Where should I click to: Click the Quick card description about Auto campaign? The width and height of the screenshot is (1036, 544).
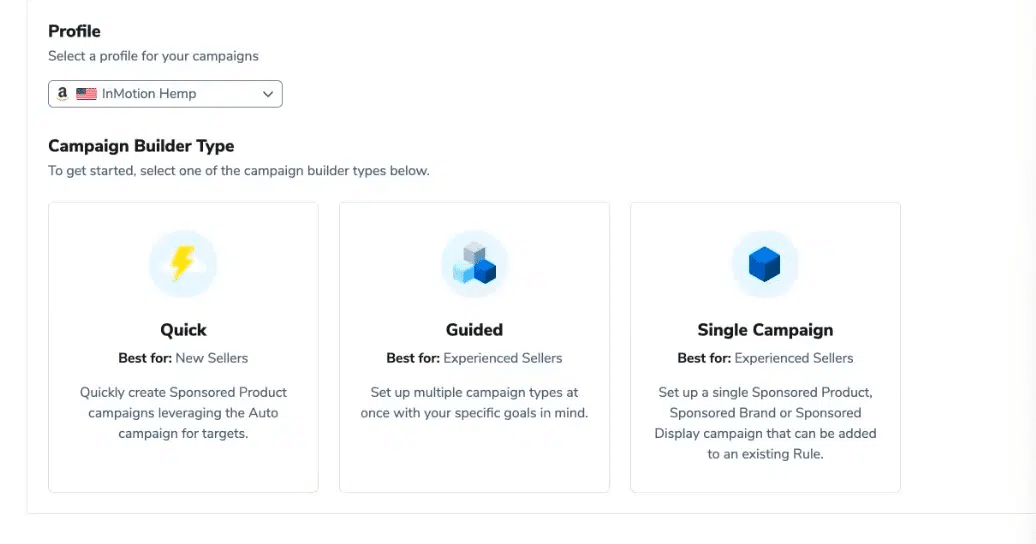coord(183,413)
